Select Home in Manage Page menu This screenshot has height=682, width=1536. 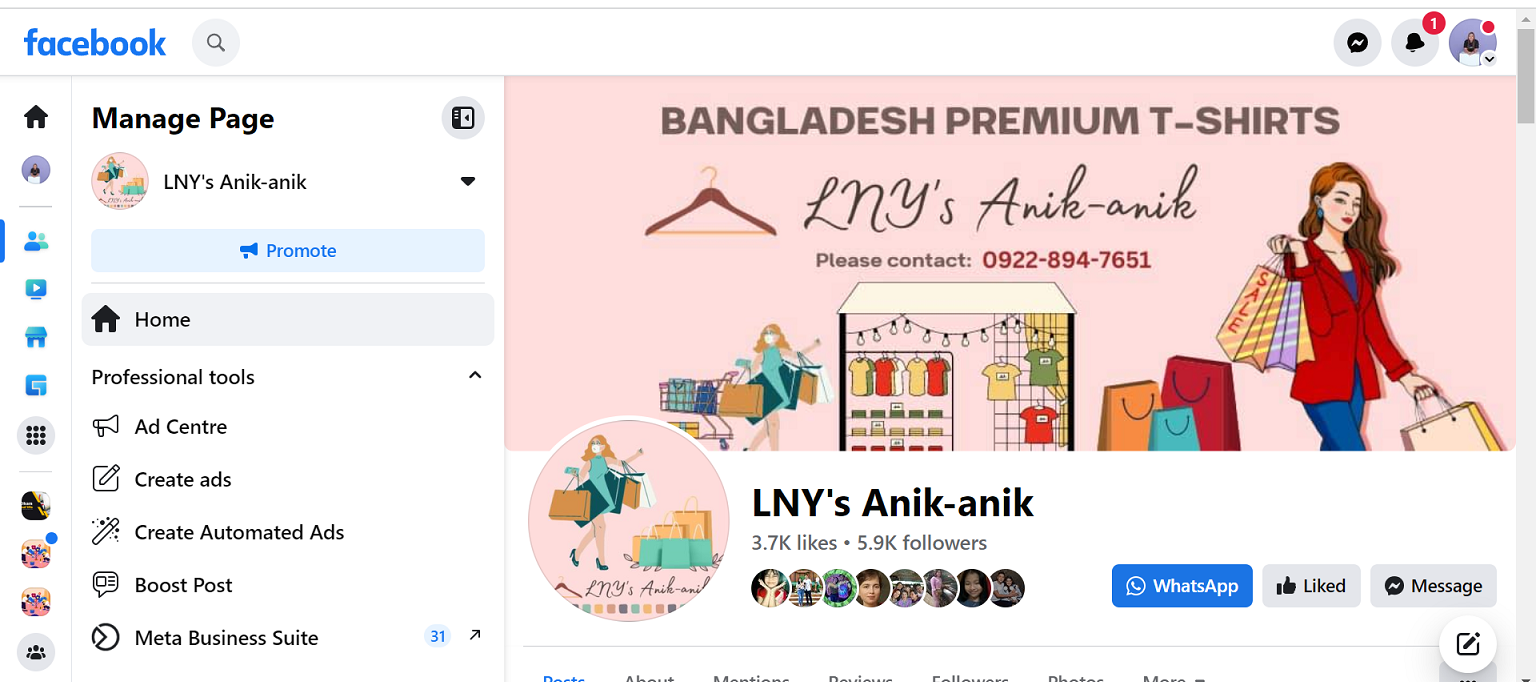tap(288, 319)
